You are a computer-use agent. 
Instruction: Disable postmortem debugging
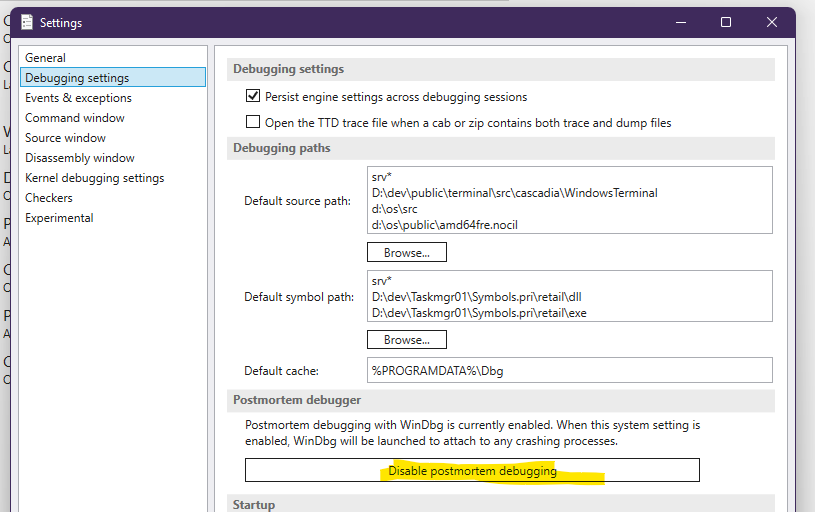click(472, 470)
